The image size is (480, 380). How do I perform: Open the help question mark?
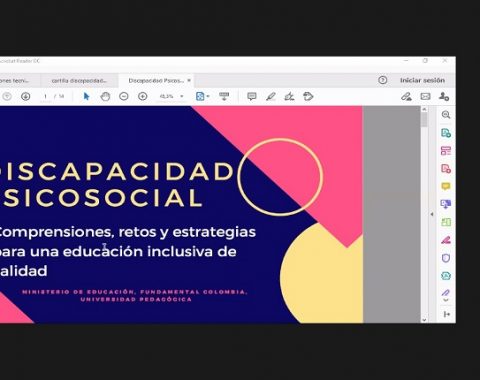pos(383,80)
